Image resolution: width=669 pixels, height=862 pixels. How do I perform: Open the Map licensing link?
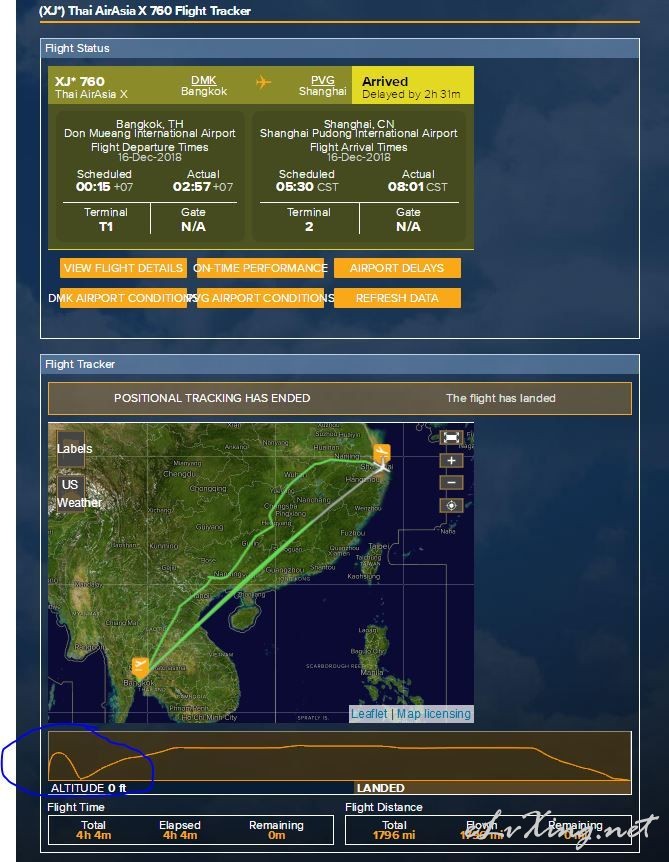point(434,714)
